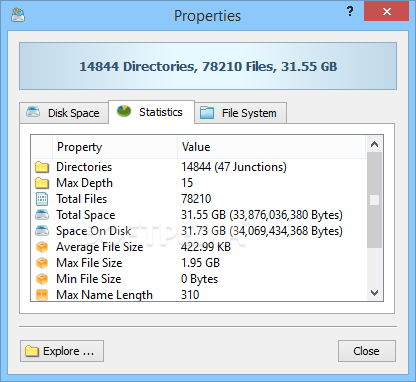Click value 31.55 GB (33,876,036,380 Bytes)
This screenshot has width=416, height=382.
click(x=262, y=215)
